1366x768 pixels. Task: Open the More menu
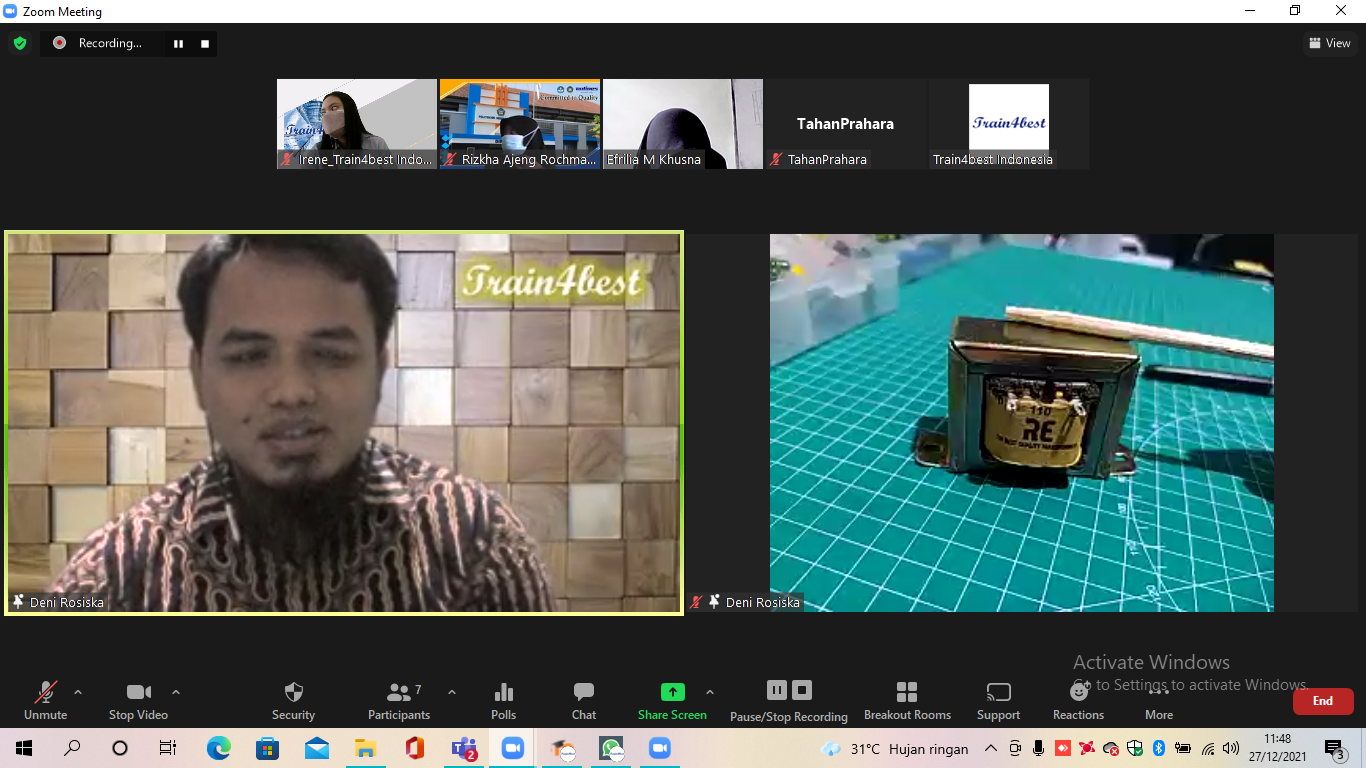point(1159,700)
